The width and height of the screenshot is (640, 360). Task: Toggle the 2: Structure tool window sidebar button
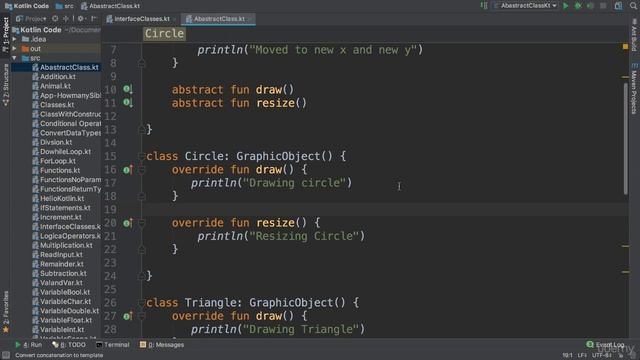pyautogui.click(x=5, y=85)
